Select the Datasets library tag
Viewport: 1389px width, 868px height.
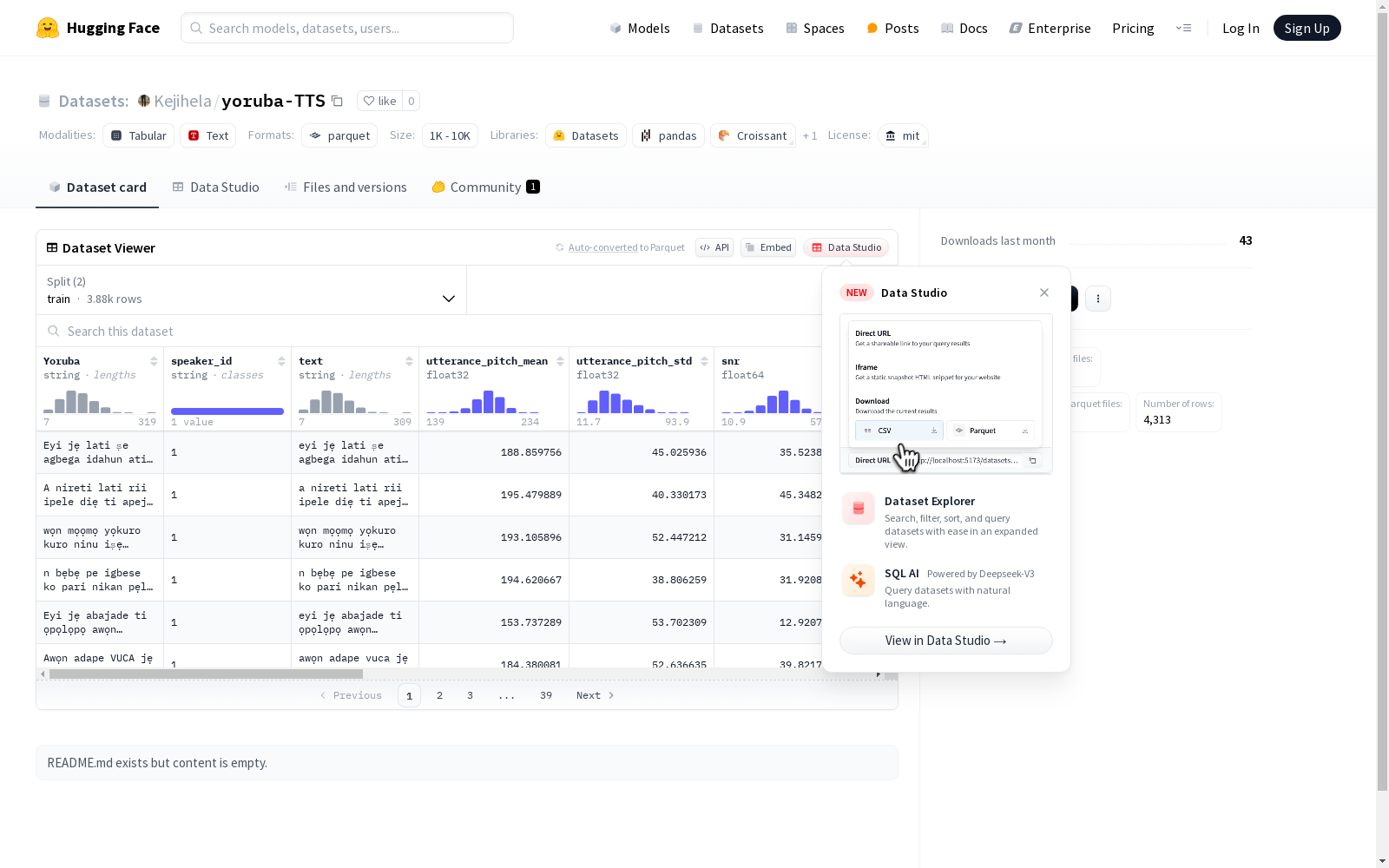point(586,135)
